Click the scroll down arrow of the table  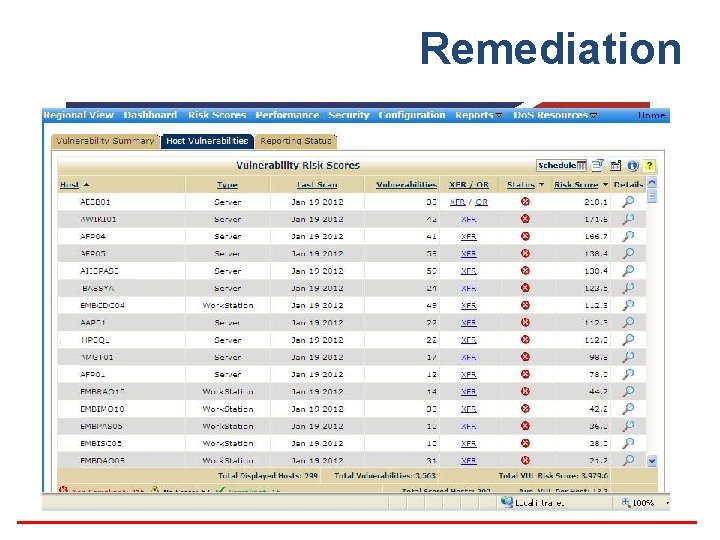pyautogui.click(x=652, y=461)
